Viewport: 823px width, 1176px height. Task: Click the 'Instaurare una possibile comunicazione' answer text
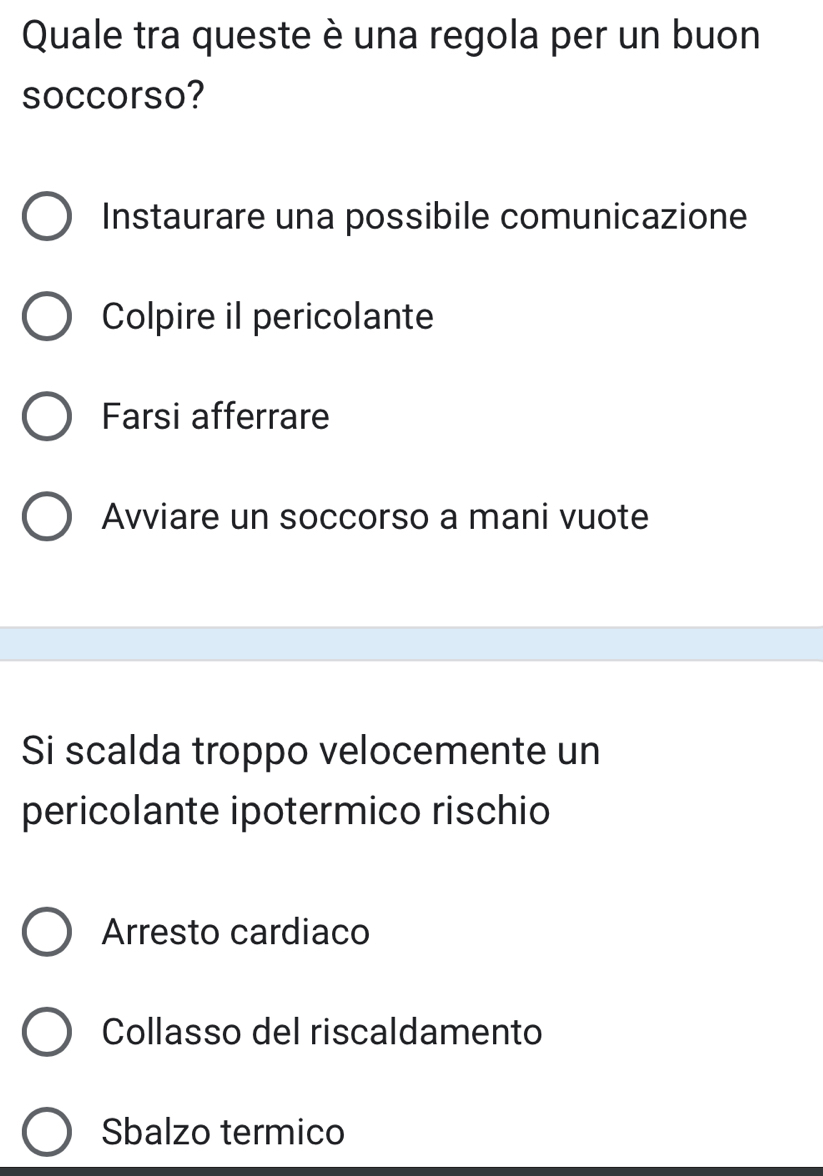424,217
